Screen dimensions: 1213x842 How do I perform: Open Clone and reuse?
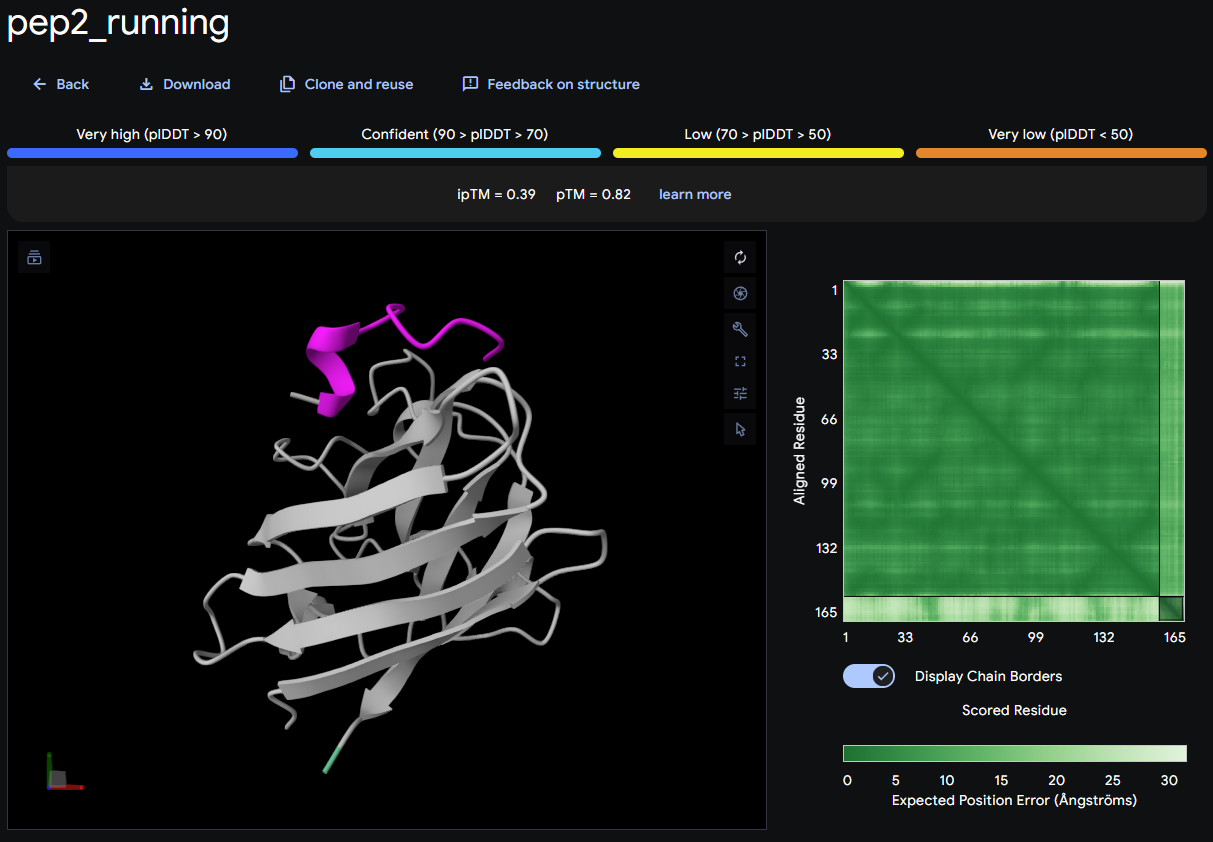coord(346,84)
